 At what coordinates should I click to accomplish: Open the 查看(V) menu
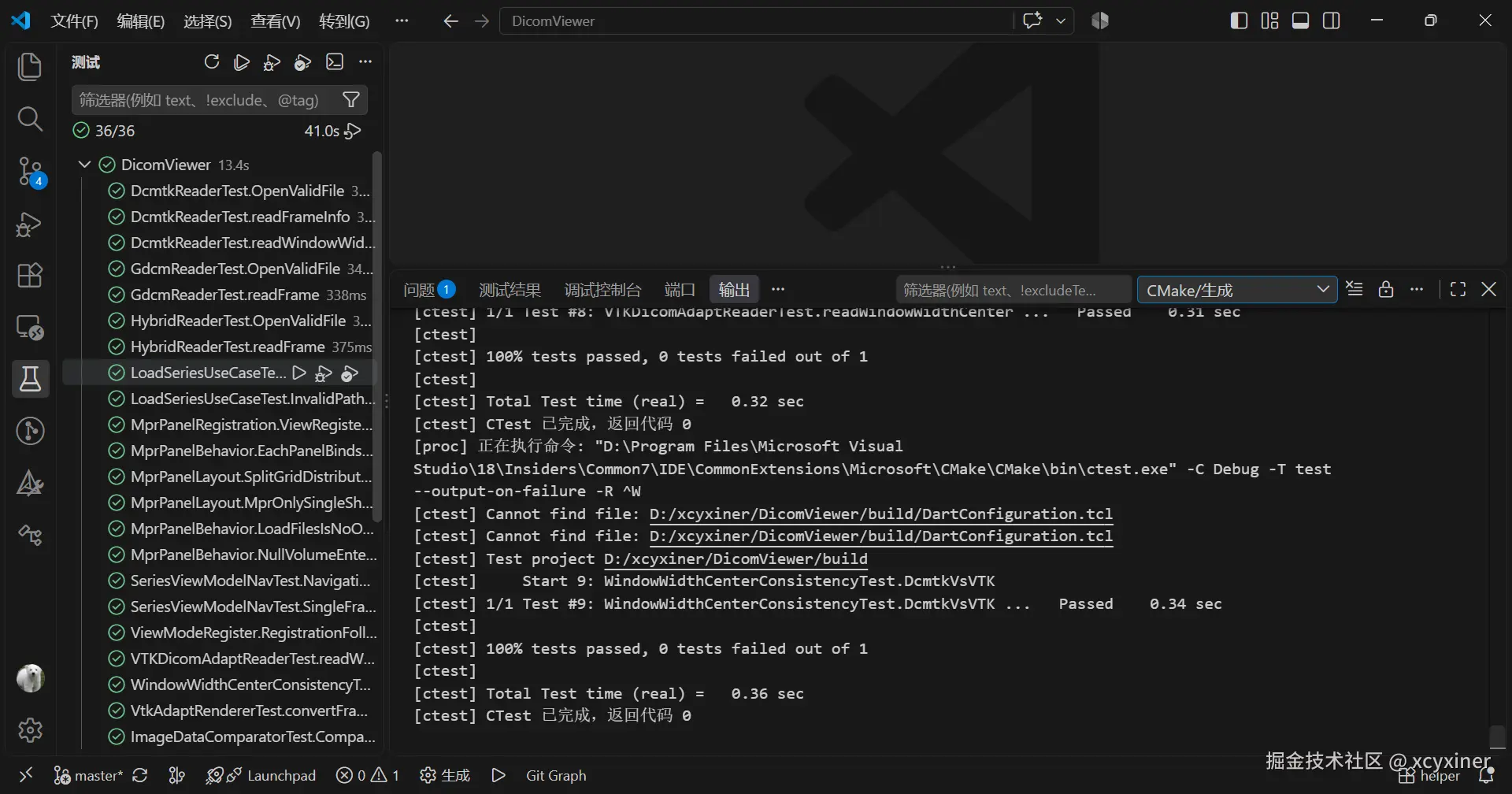[275, 21]
